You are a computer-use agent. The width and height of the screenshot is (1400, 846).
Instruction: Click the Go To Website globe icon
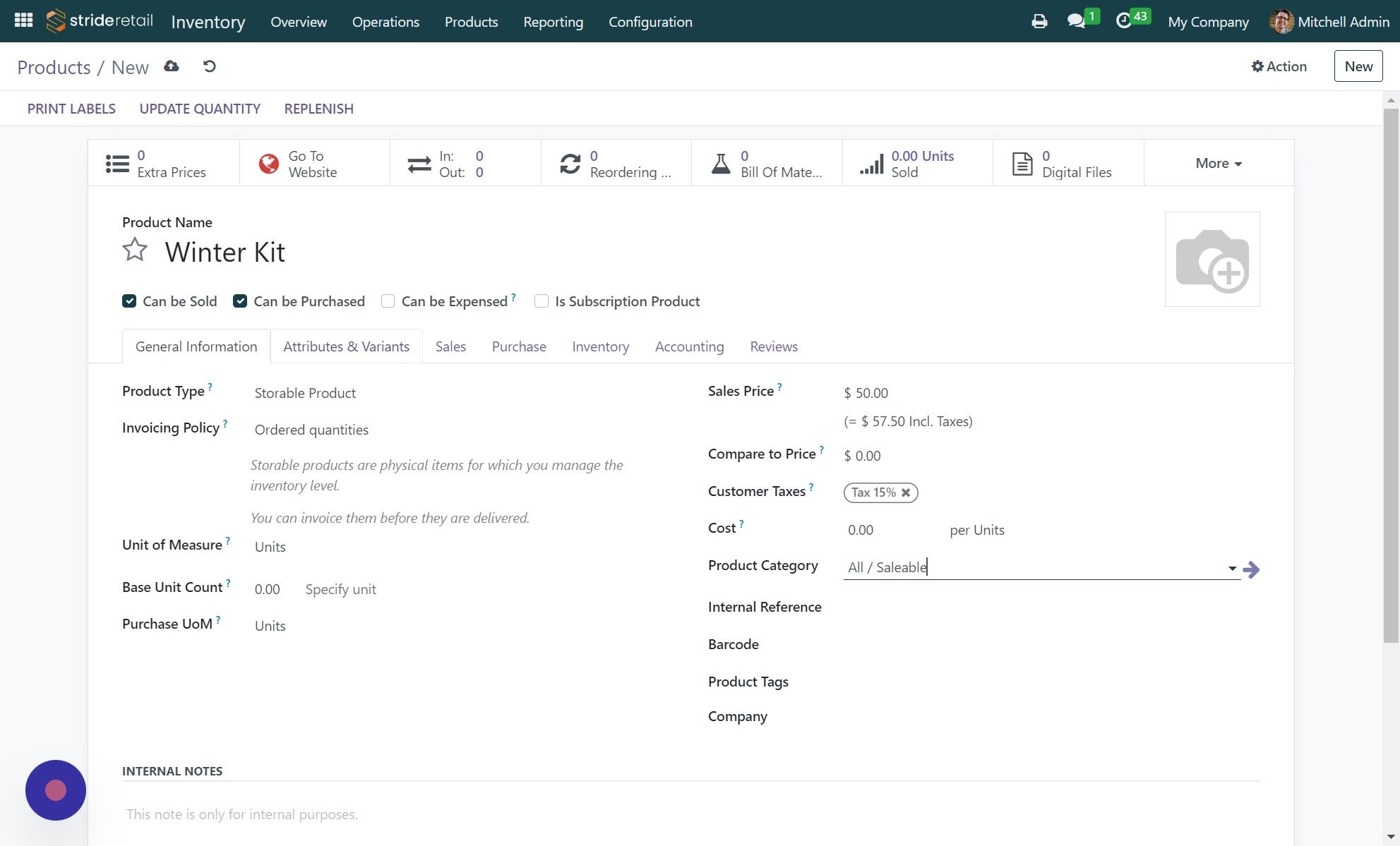pyautogui.click(x=268, y=164)
